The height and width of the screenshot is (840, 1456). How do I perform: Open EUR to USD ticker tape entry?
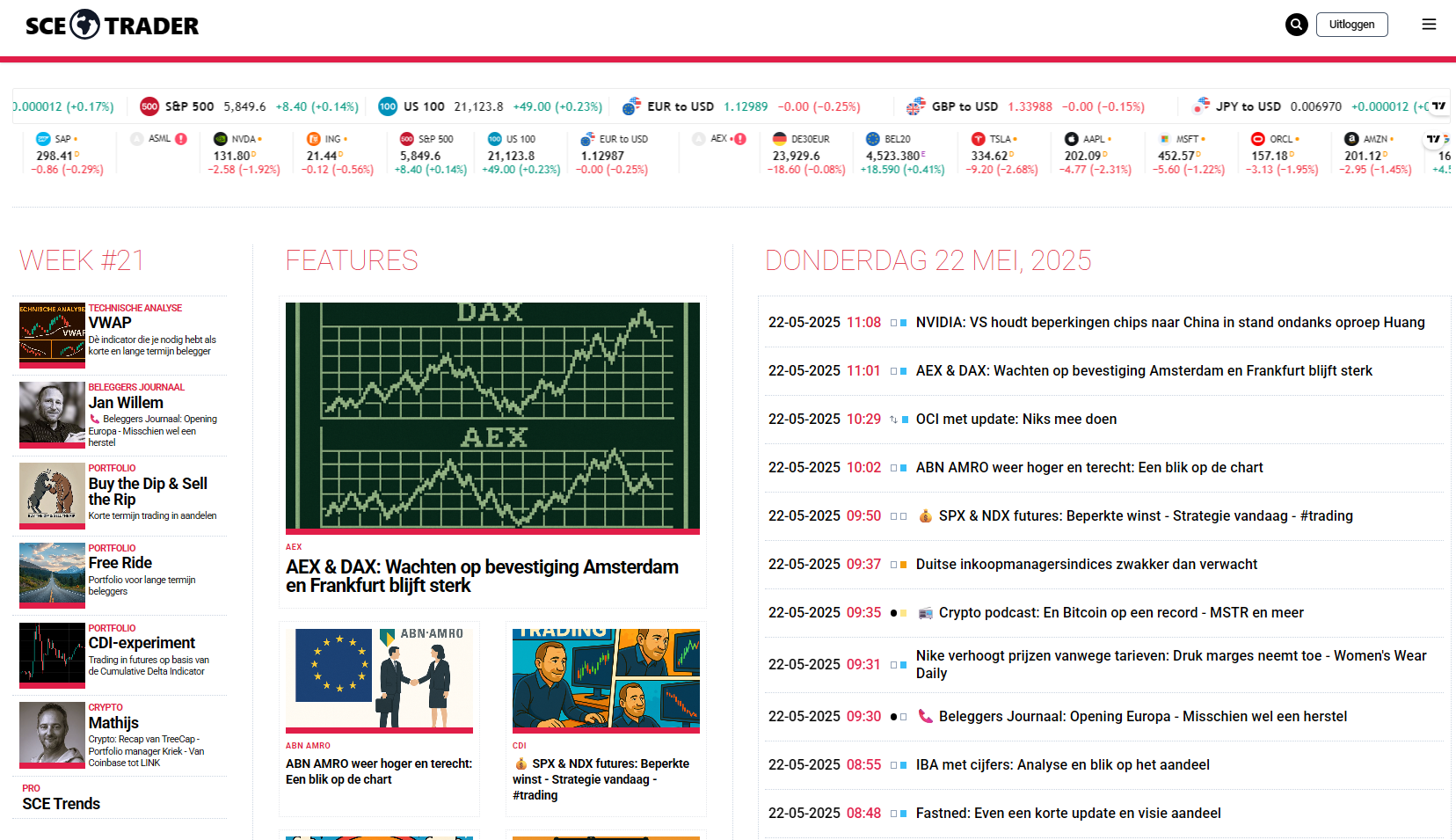pos(740,106)
